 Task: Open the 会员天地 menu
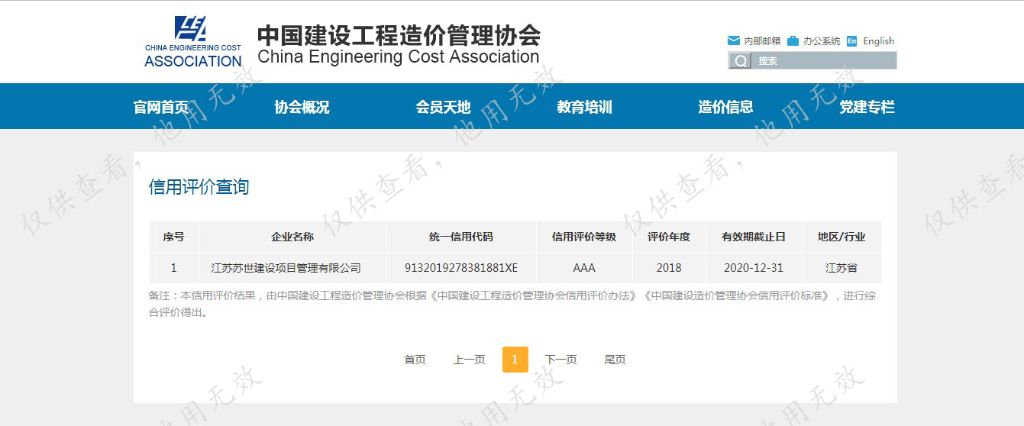[443, 106]
